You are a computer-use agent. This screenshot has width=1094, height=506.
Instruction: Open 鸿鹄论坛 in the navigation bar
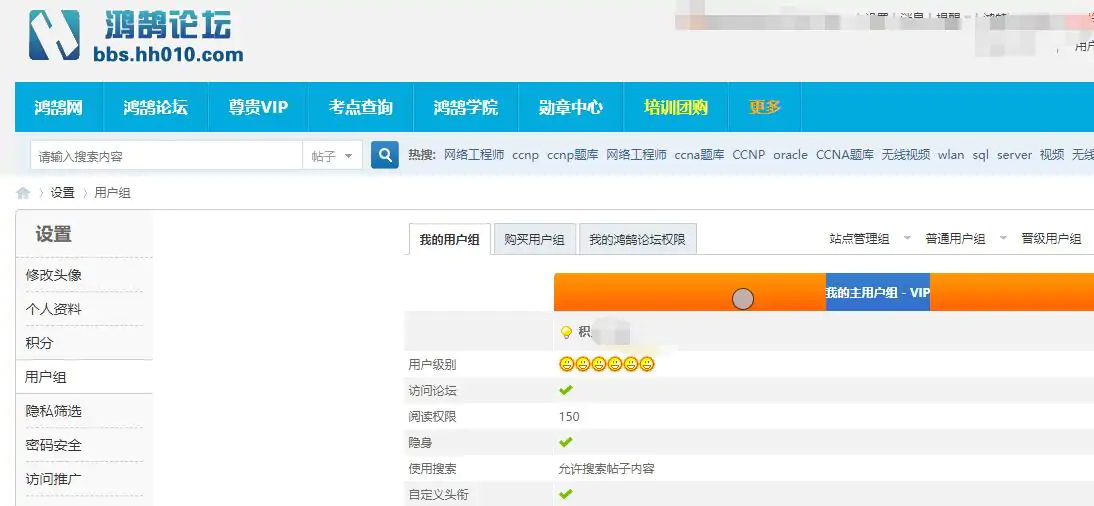point(156,107)
